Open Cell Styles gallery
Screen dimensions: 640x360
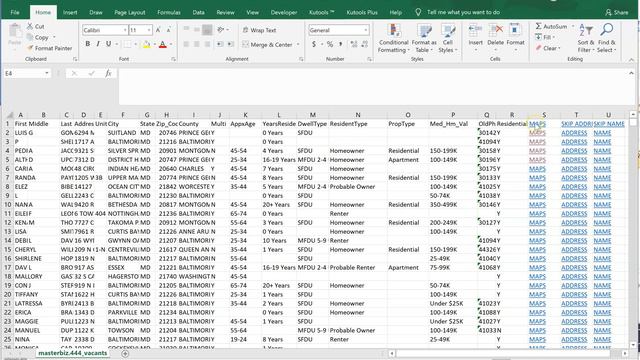[448, 38]
